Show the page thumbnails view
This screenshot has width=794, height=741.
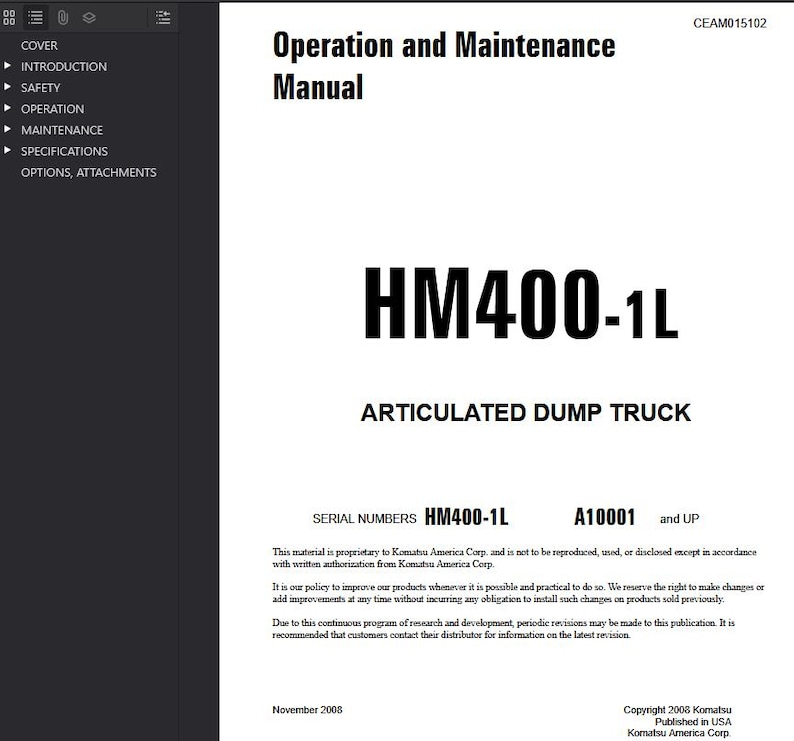9,18
